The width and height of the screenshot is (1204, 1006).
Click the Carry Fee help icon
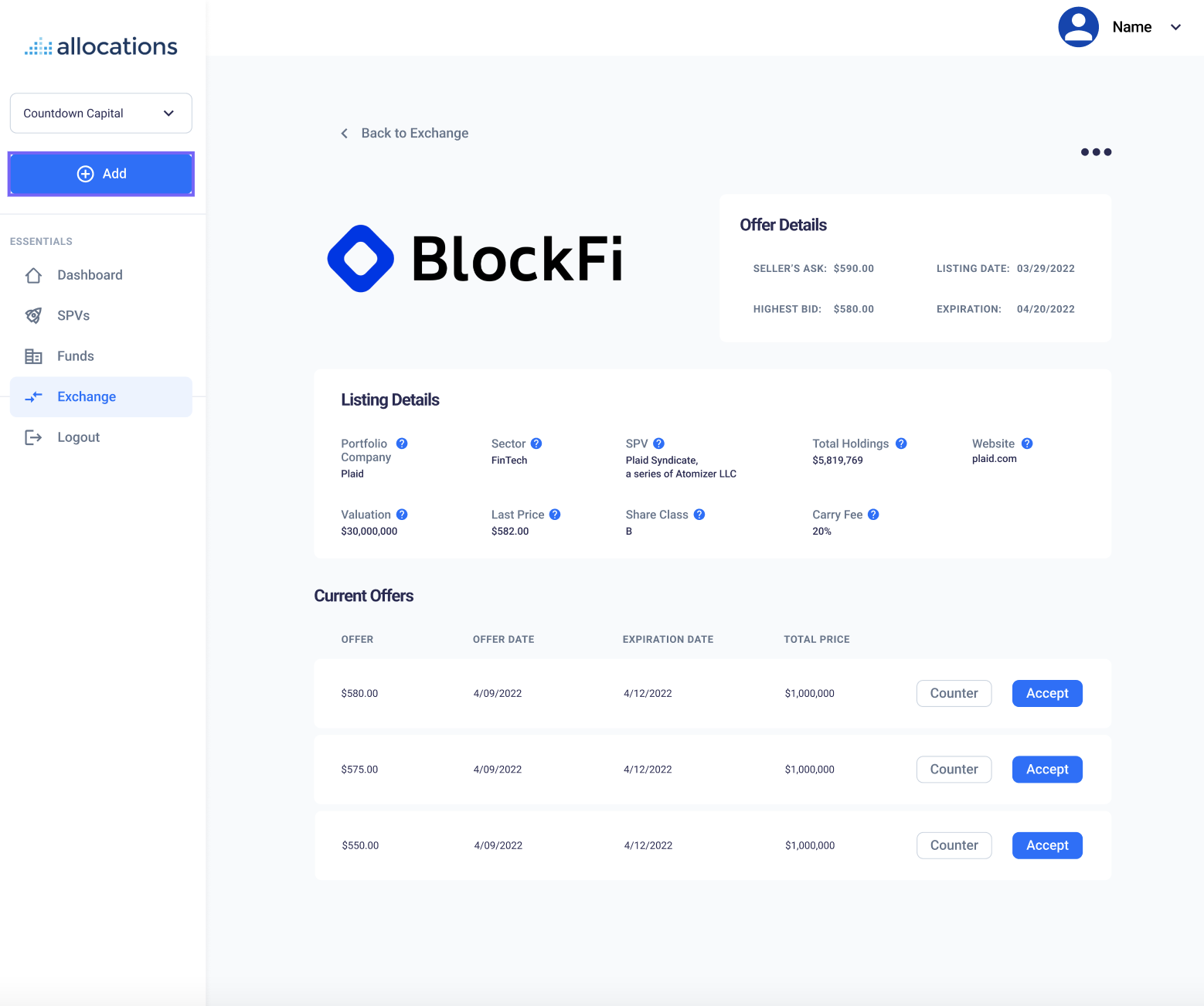(873, 515)
